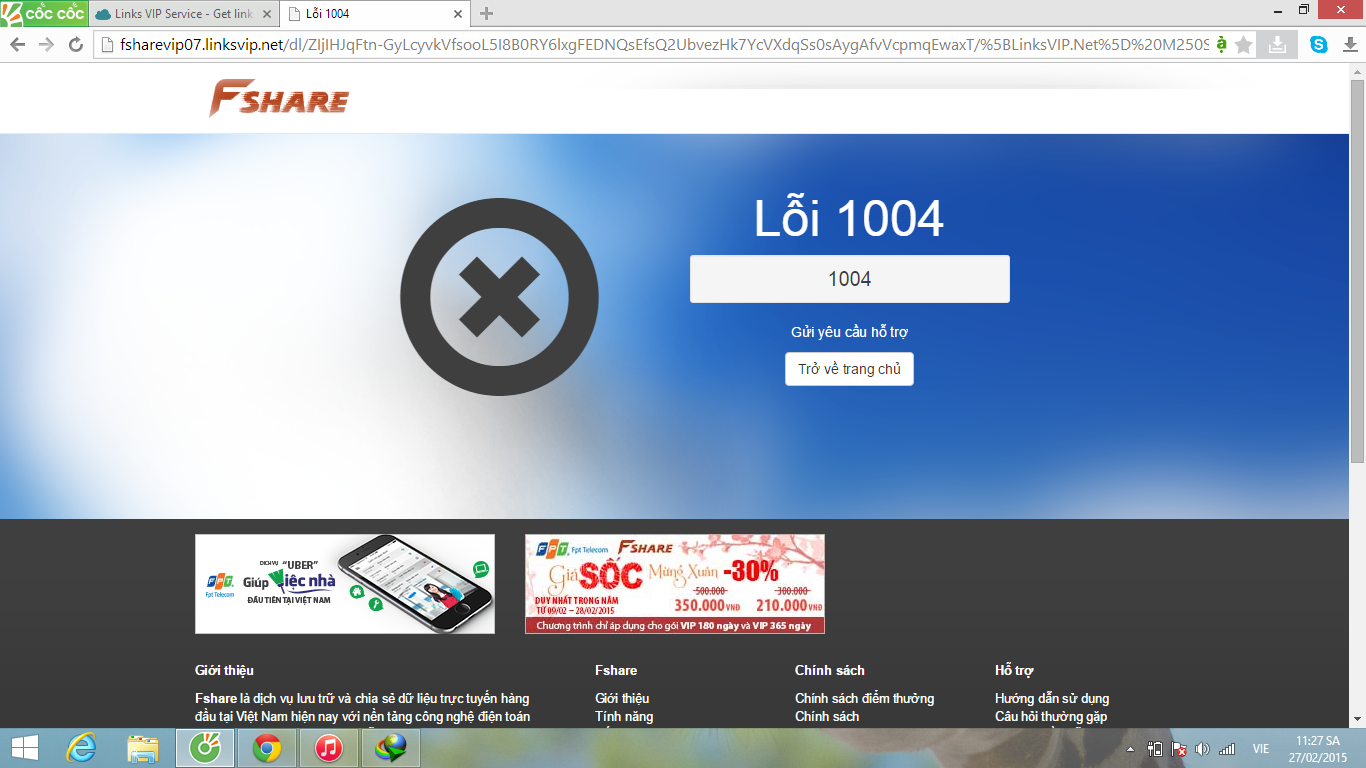Screen dimensions: 1366x768
Task: Click the battery power tray icon
Action: click(x=1155, y=748)
